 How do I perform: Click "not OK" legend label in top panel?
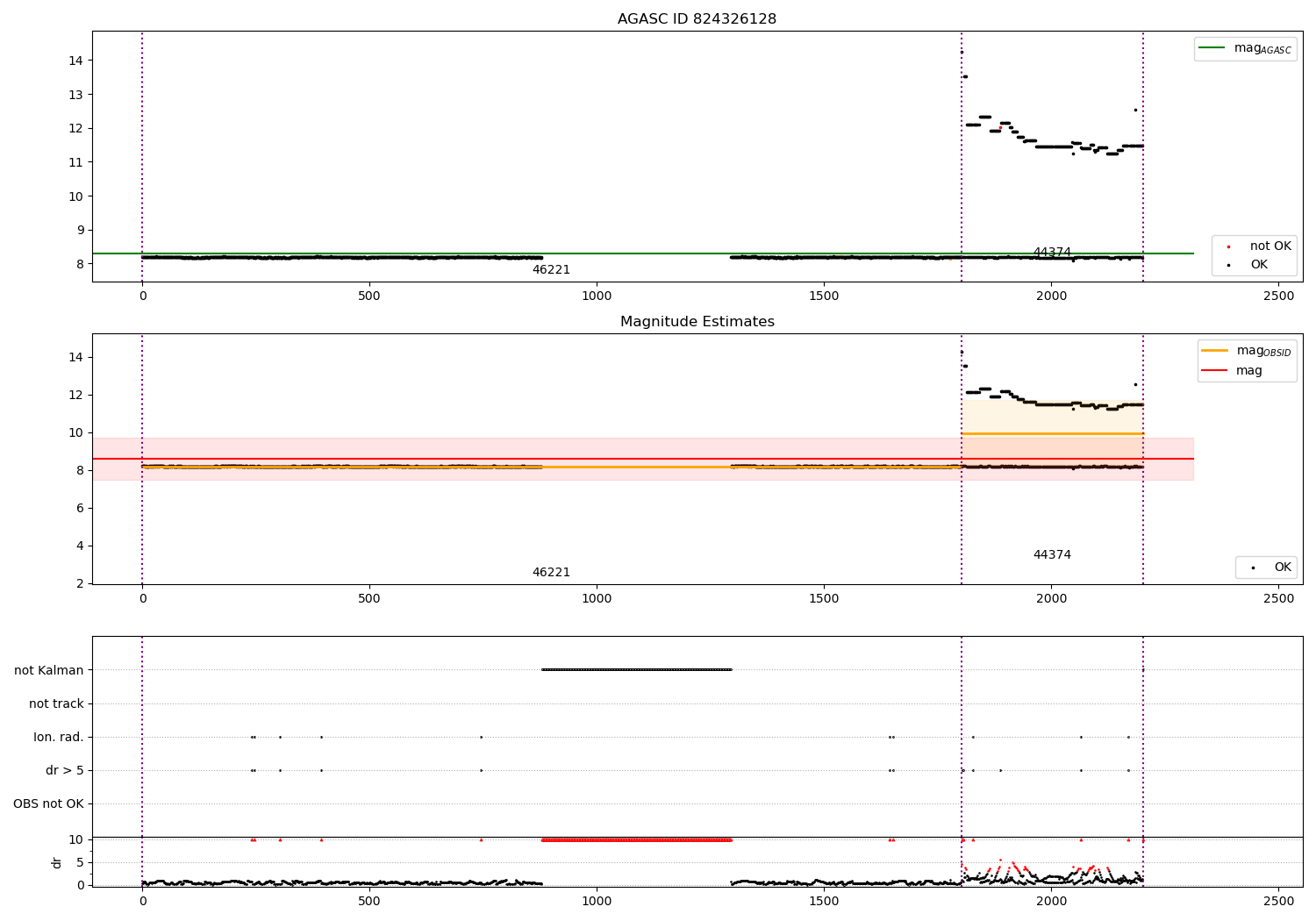click(1270, 246)
